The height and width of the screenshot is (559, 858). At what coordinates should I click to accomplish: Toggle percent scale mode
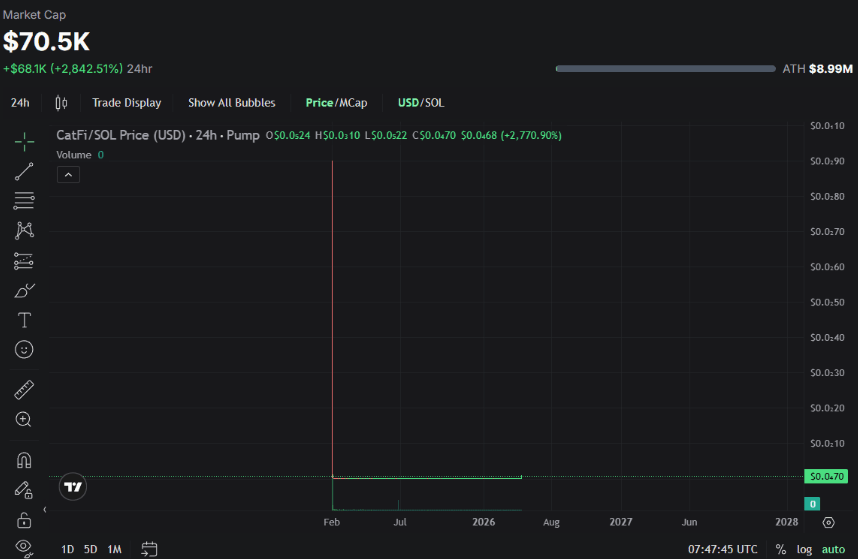[x=781, y=549]
